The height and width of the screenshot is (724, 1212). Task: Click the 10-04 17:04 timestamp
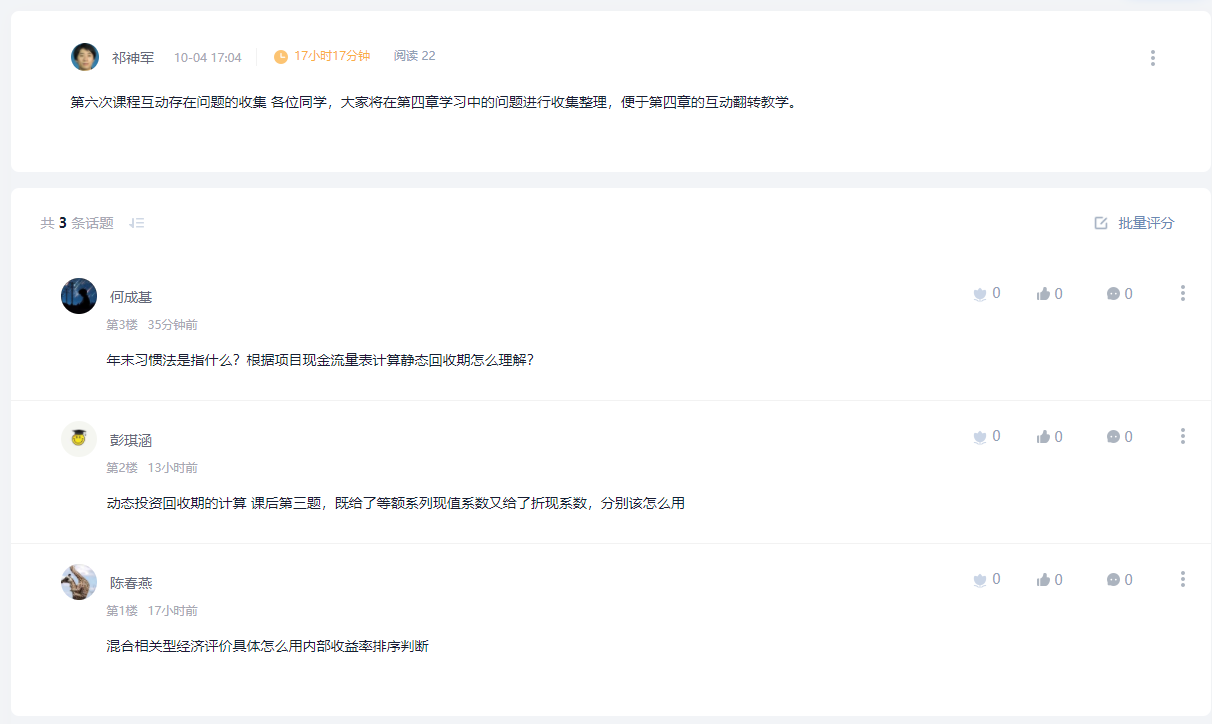click(208, 58)
